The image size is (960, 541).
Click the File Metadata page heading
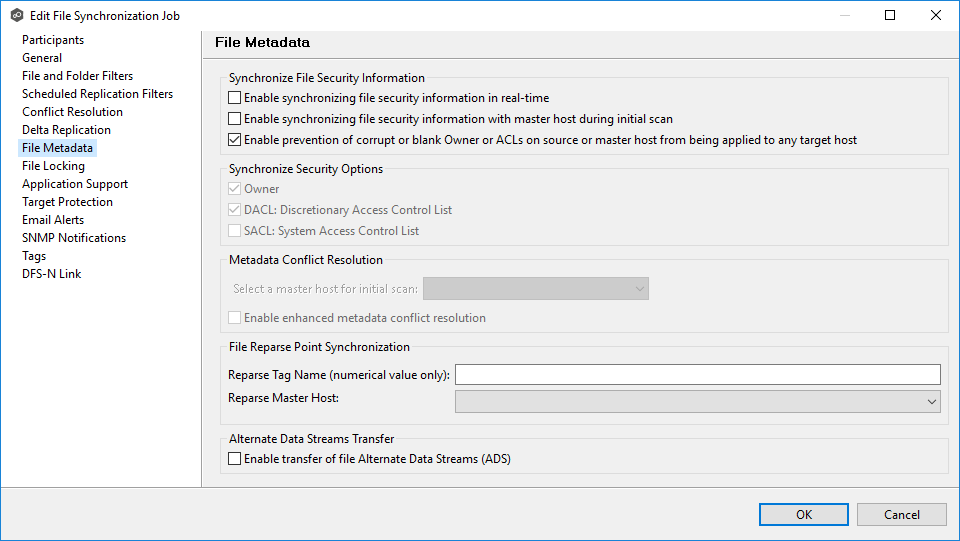(x=262, y=42)
